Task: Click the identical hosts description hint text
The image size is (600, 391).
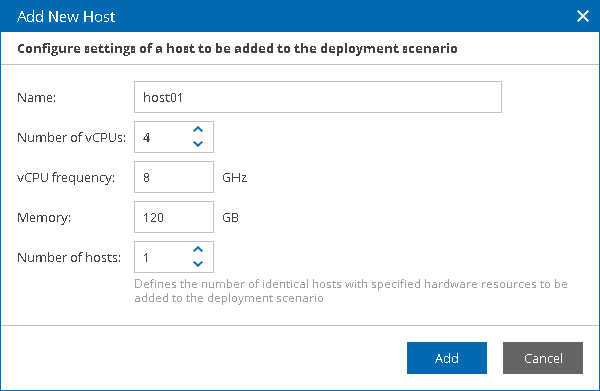Action: click(x=351, y=291)
